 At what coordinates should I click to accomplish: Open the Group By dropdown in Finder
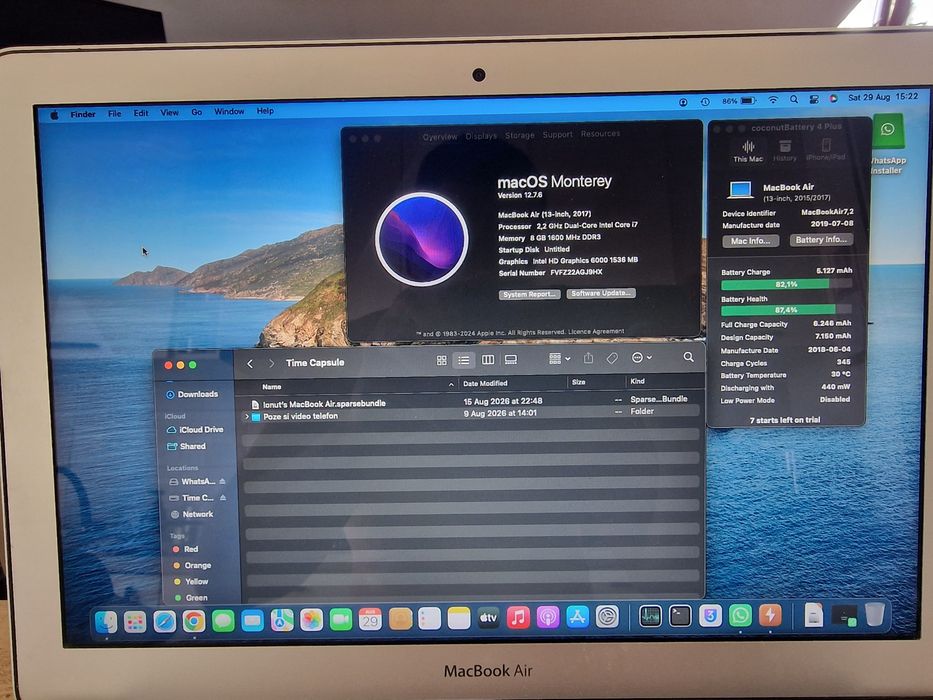[559, 359]
